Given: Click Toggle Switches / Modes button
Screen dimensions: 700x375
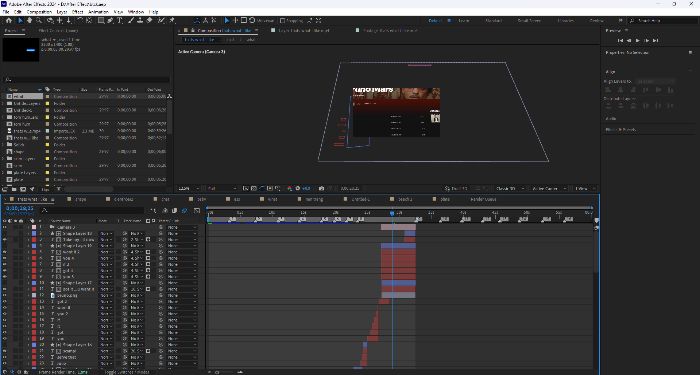Looking at the screenshot, I should [127, 372].
